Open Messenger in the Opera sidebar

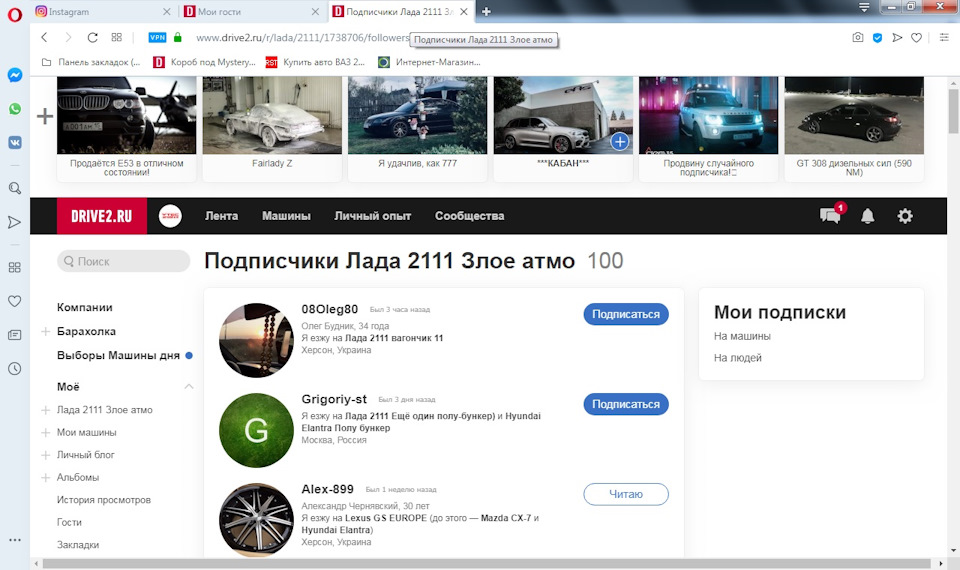(15, 75)
